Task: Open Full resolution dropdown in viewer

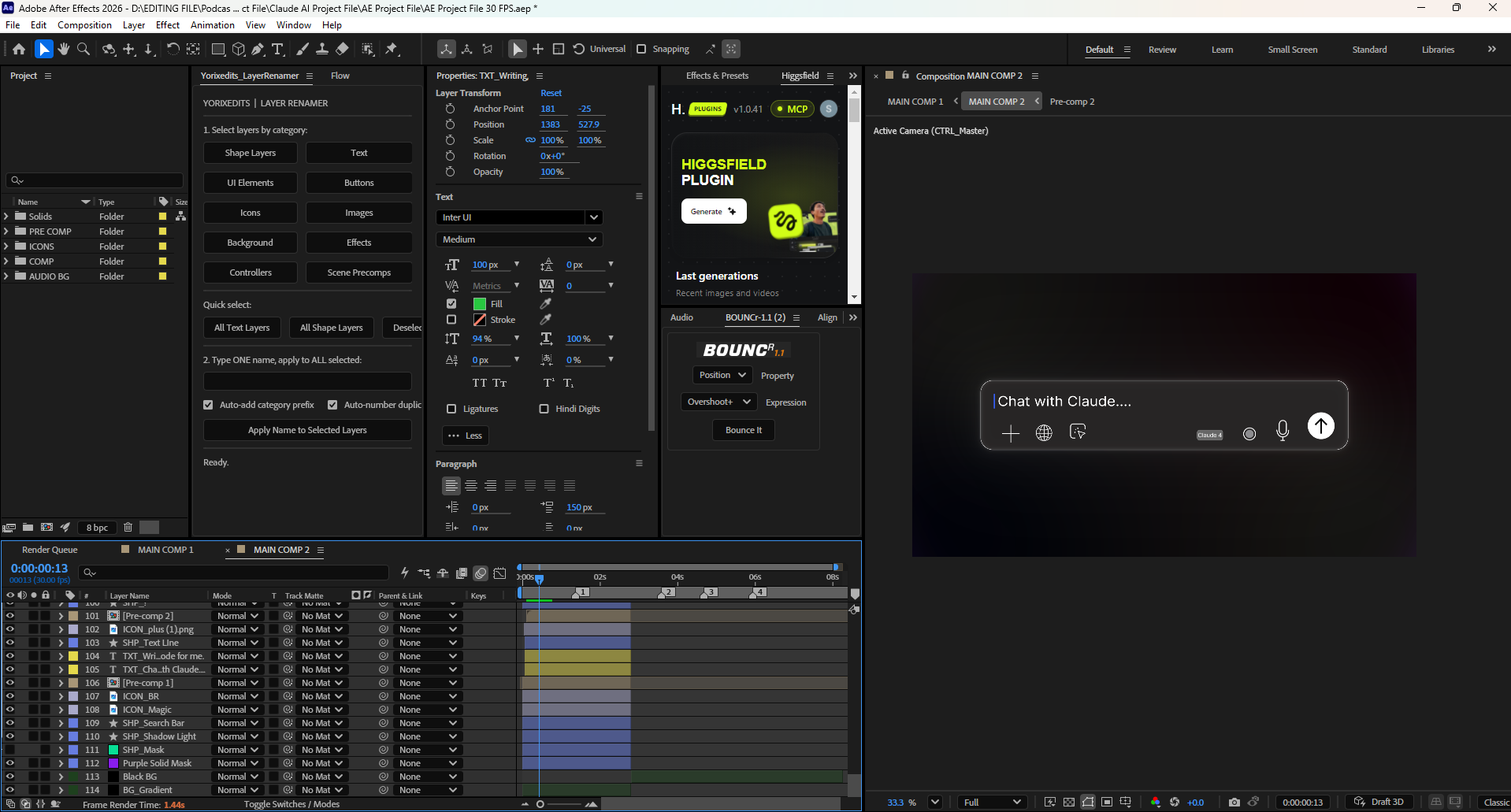Action: point(992,802)
